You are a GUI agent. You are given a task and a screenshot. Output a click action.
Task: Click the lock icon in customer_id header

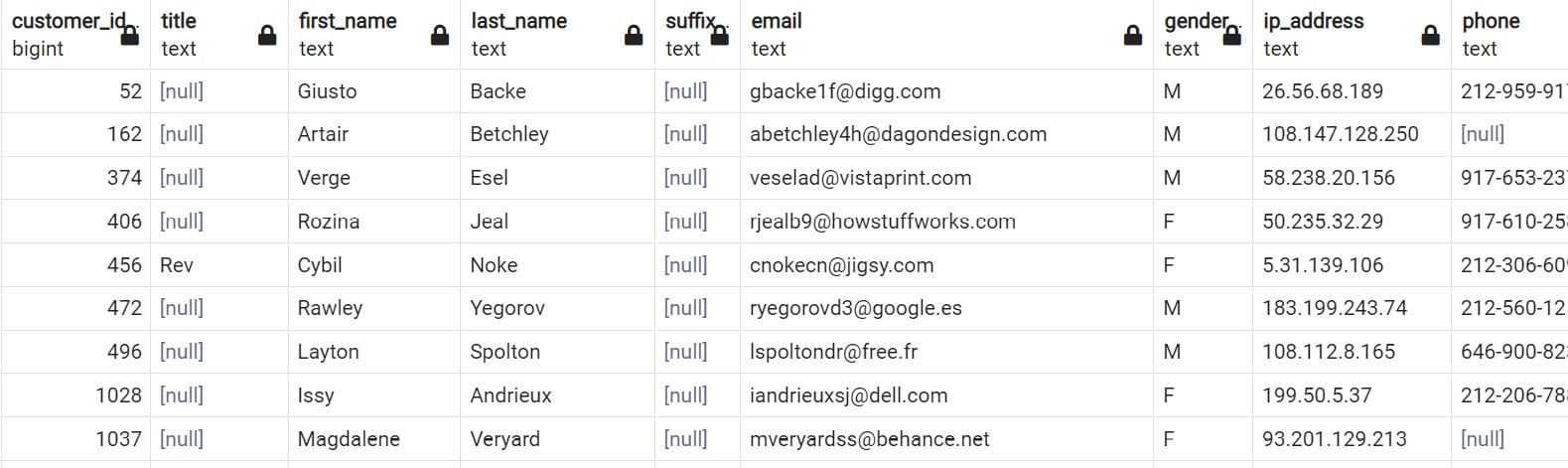pos(129,36)
